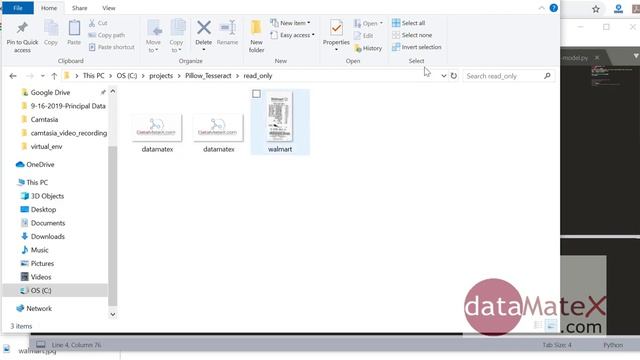Open Videos in sidebar

[x=41, y=277]
